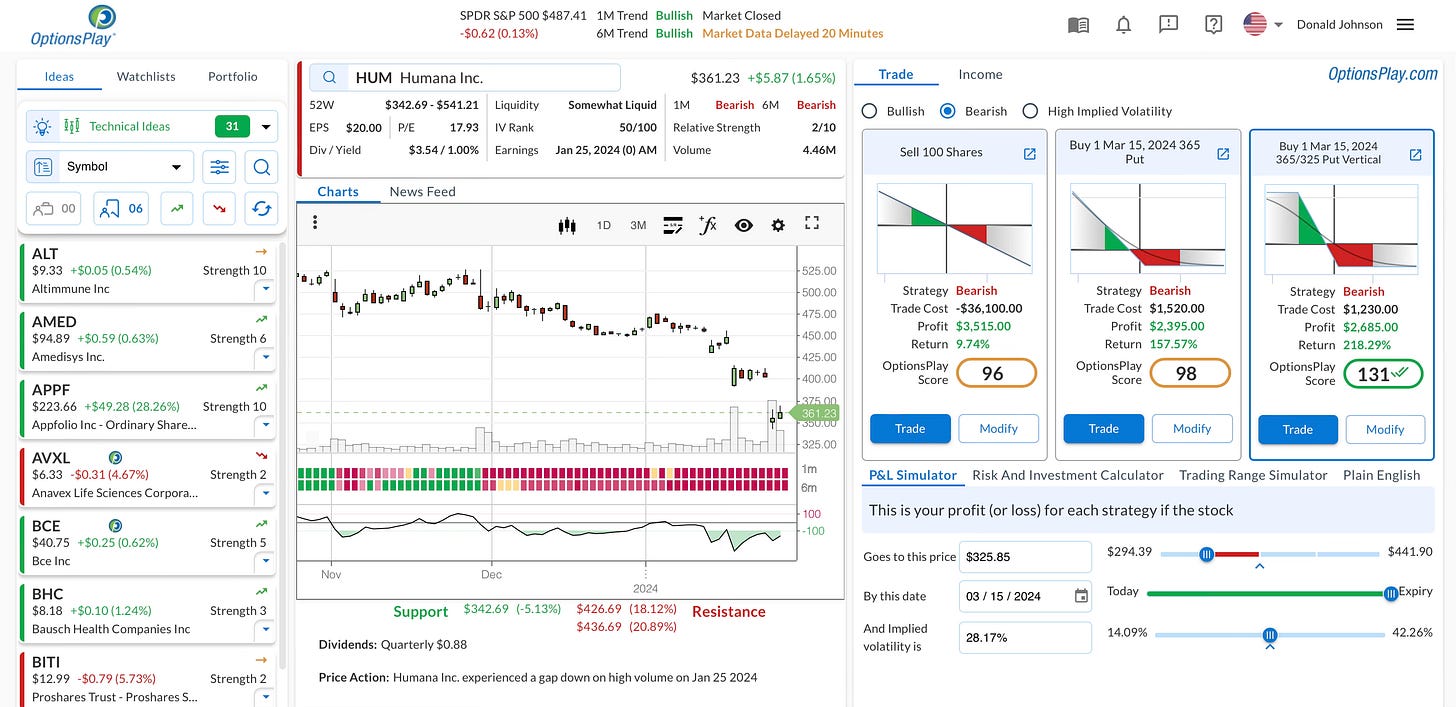The width and height of the screenshot is (1456, 707).
Task: Expand the AVXL row dropdown
Action: tap(265, 494)
